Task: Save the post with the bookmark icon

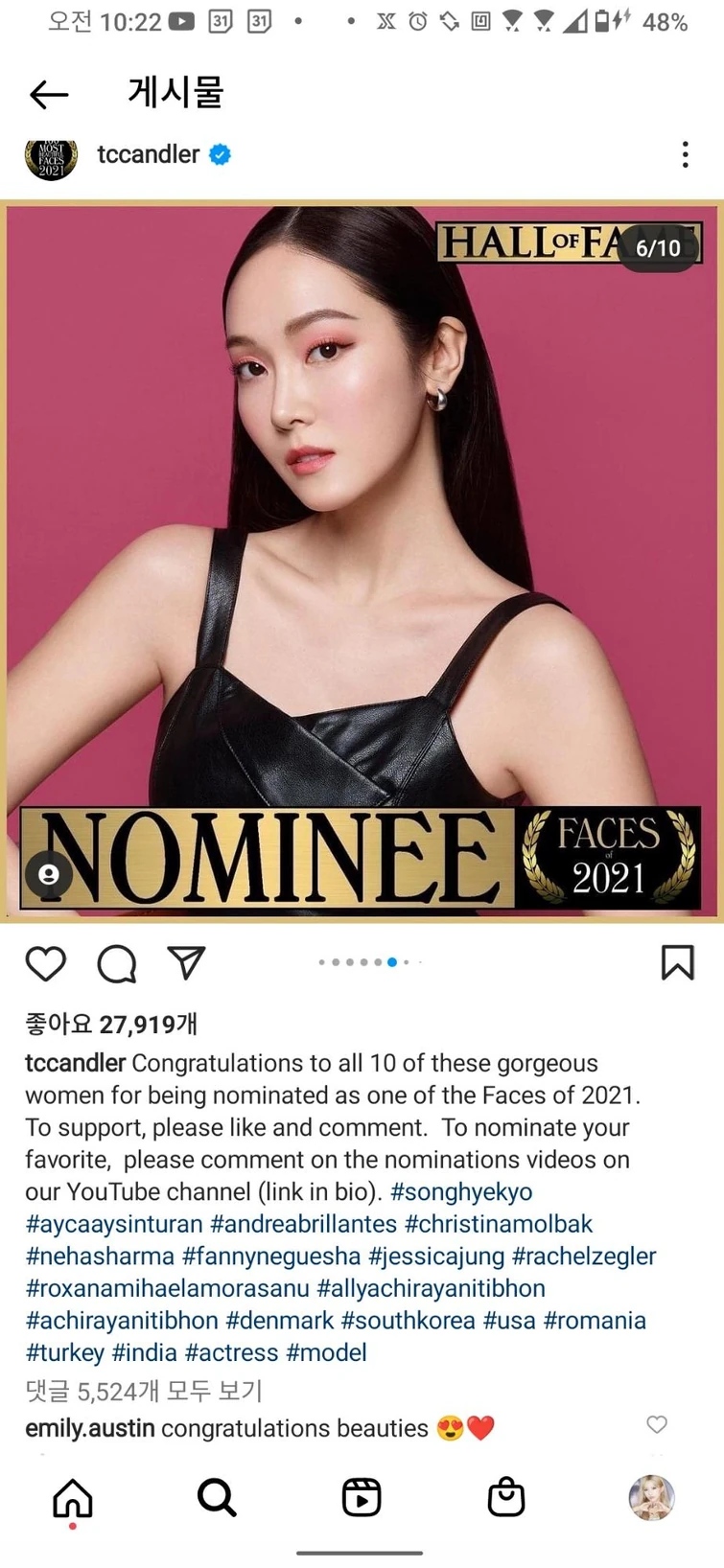Action: coord(677,962)
